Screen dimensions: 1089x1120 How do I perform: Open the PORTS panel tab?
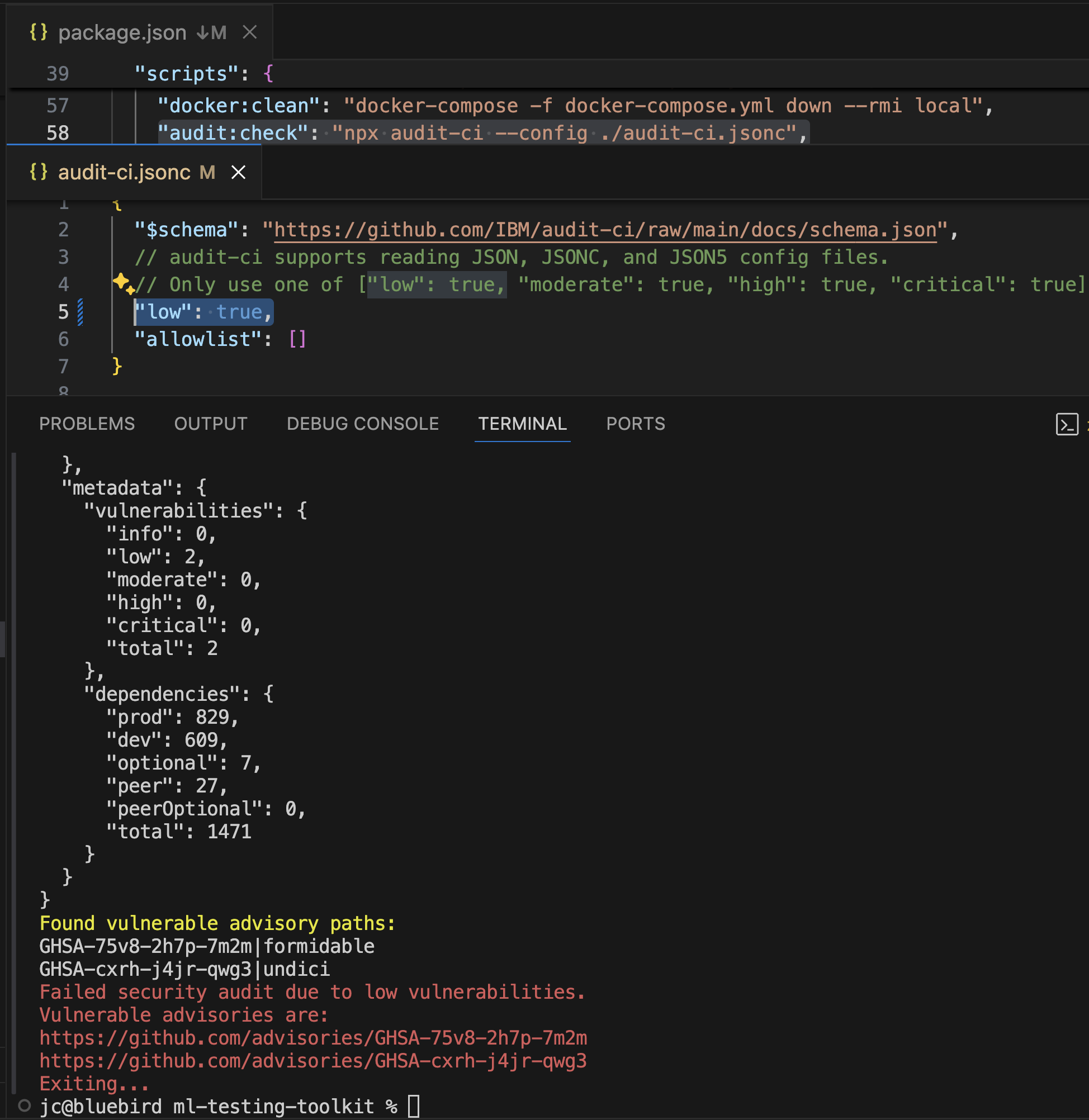(x=636, y=424)
